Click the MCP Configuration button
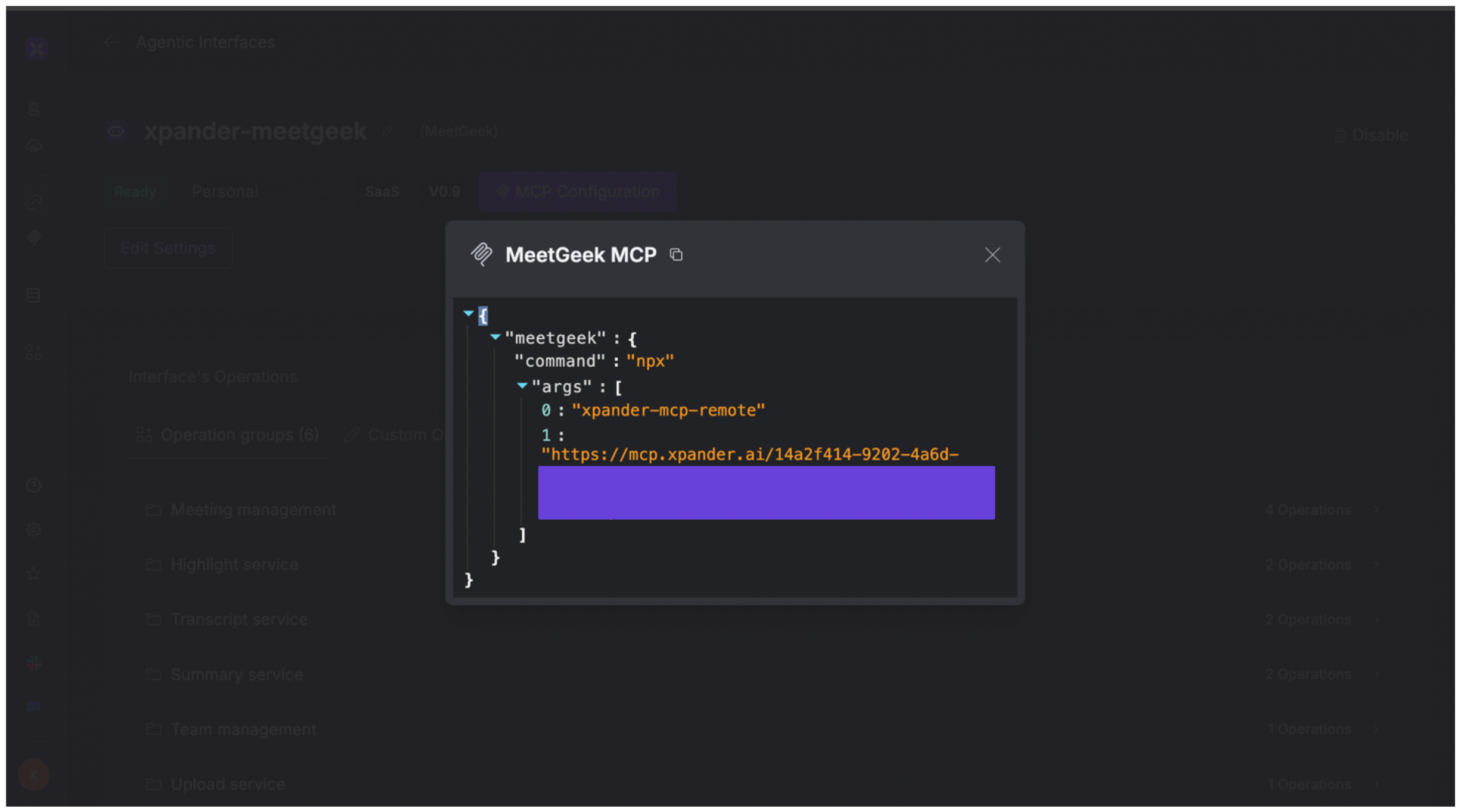The image size is (1461, 812). click(577, 192)
